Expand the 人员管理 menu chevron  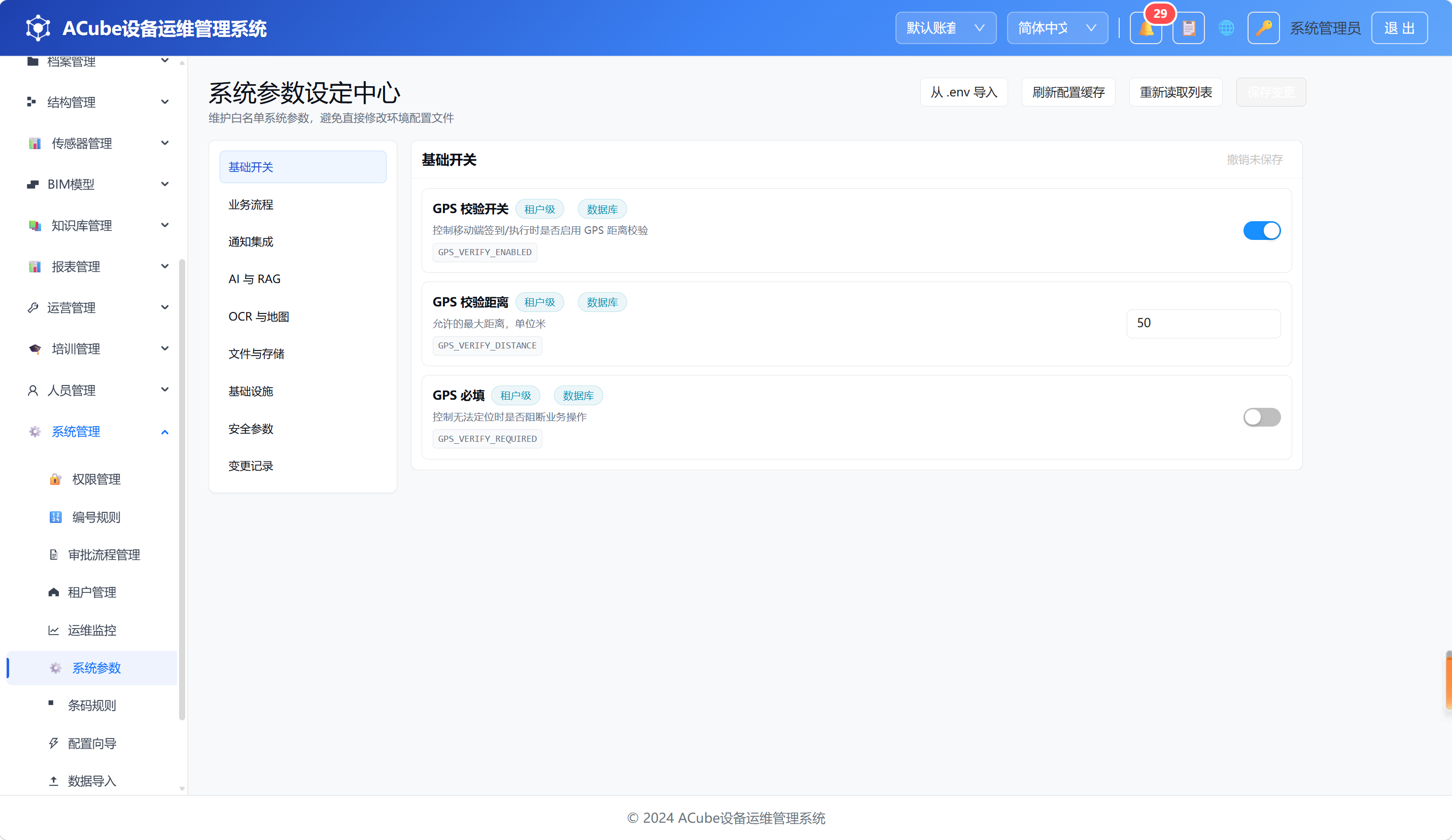click(x=165, y=390)
